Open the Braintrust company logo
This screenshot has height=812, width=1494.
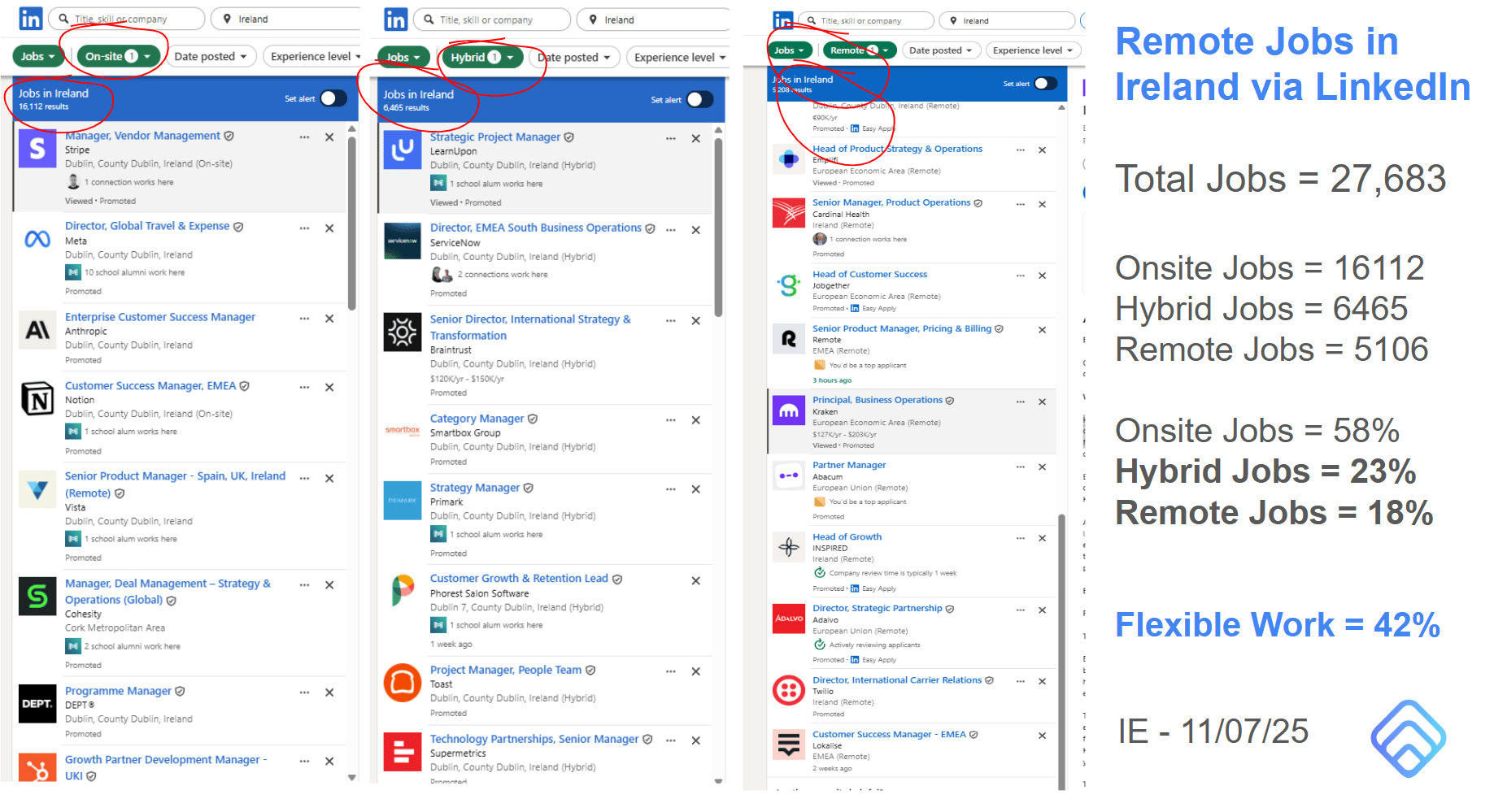[x=403, y=332]
